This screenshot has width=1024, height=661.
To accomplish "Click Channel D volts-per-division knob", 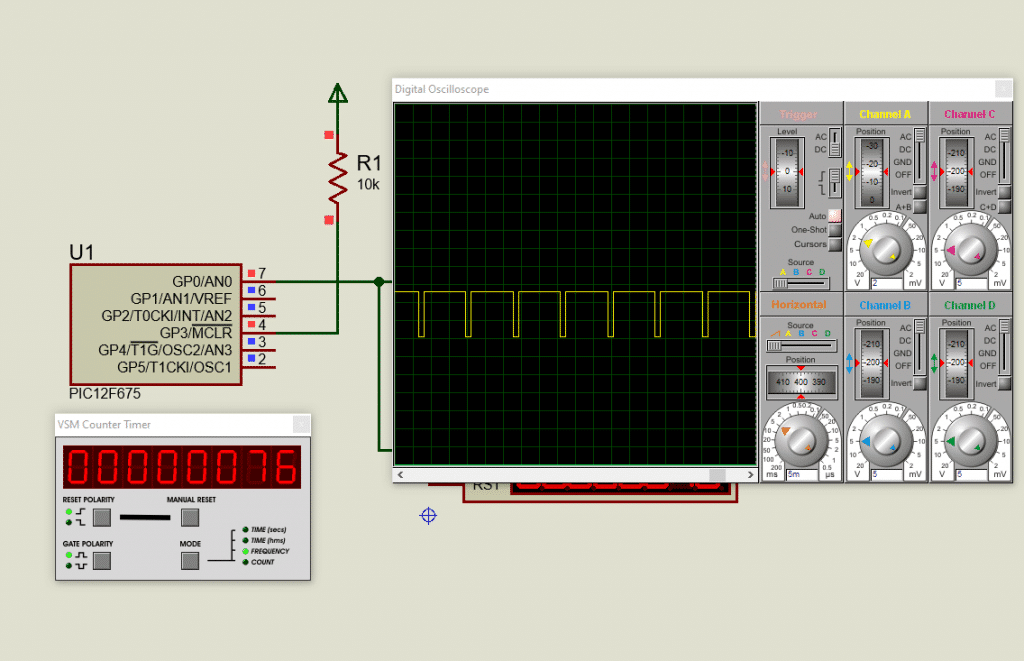I will pos(970,441).
